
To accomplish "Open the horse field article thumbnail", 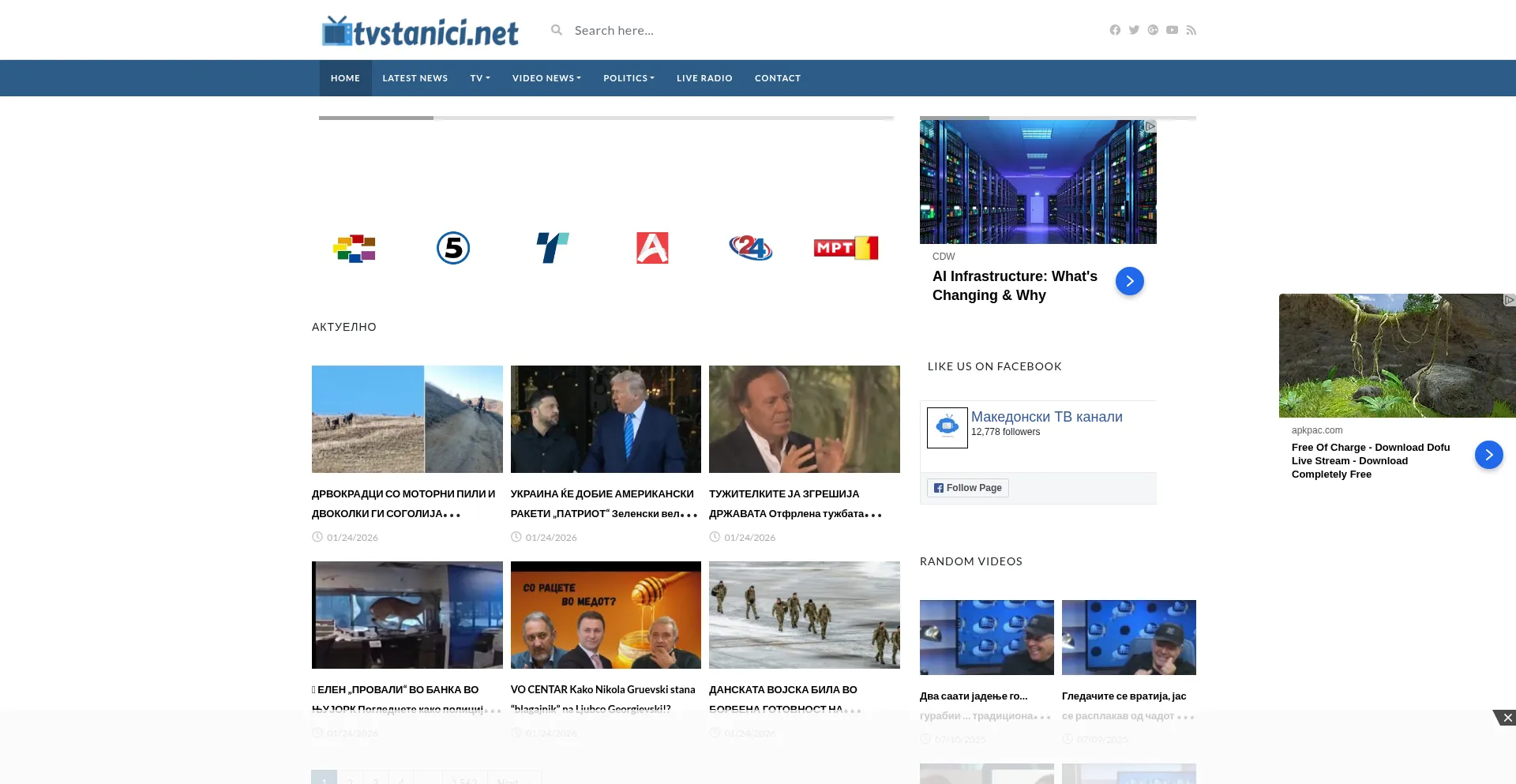I will click(407, 419).
